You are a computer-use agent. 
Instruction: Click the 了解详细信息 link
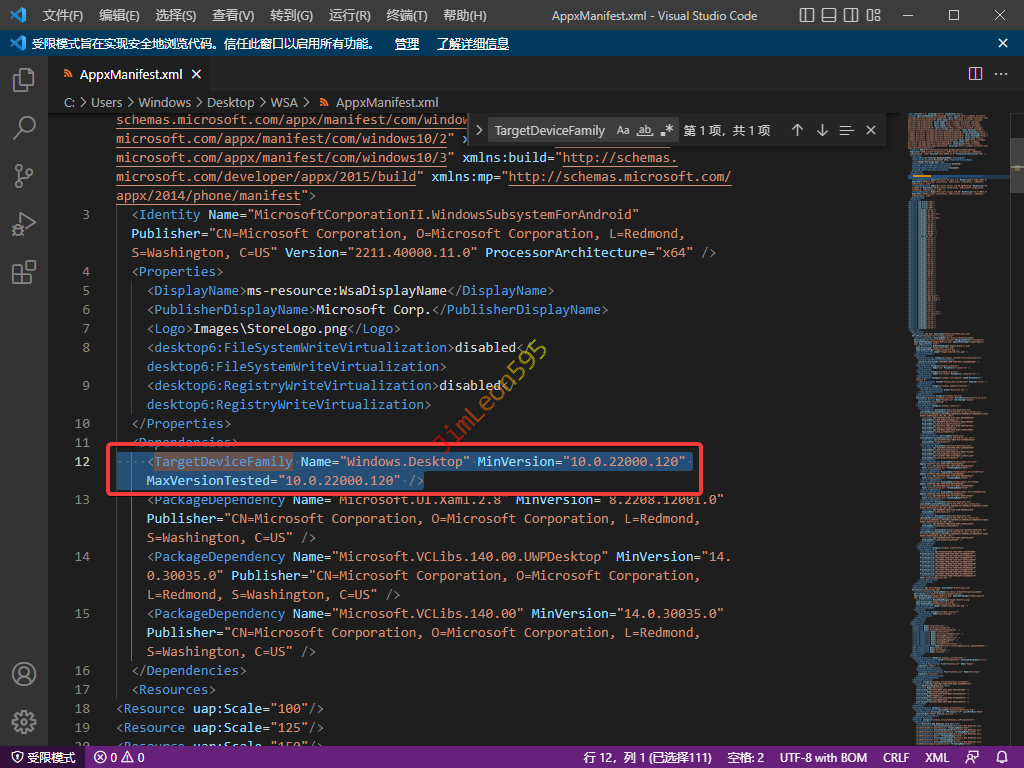[472, 44]
